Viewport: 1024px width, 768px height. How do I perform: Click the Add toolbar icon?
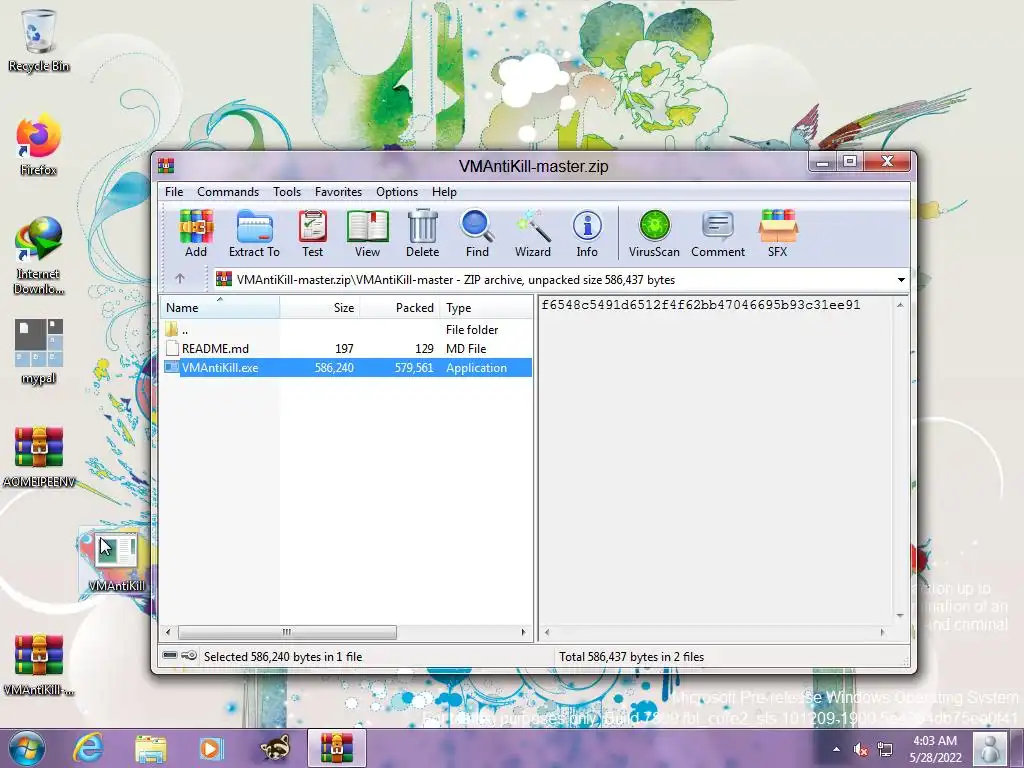tap(196, 233)
